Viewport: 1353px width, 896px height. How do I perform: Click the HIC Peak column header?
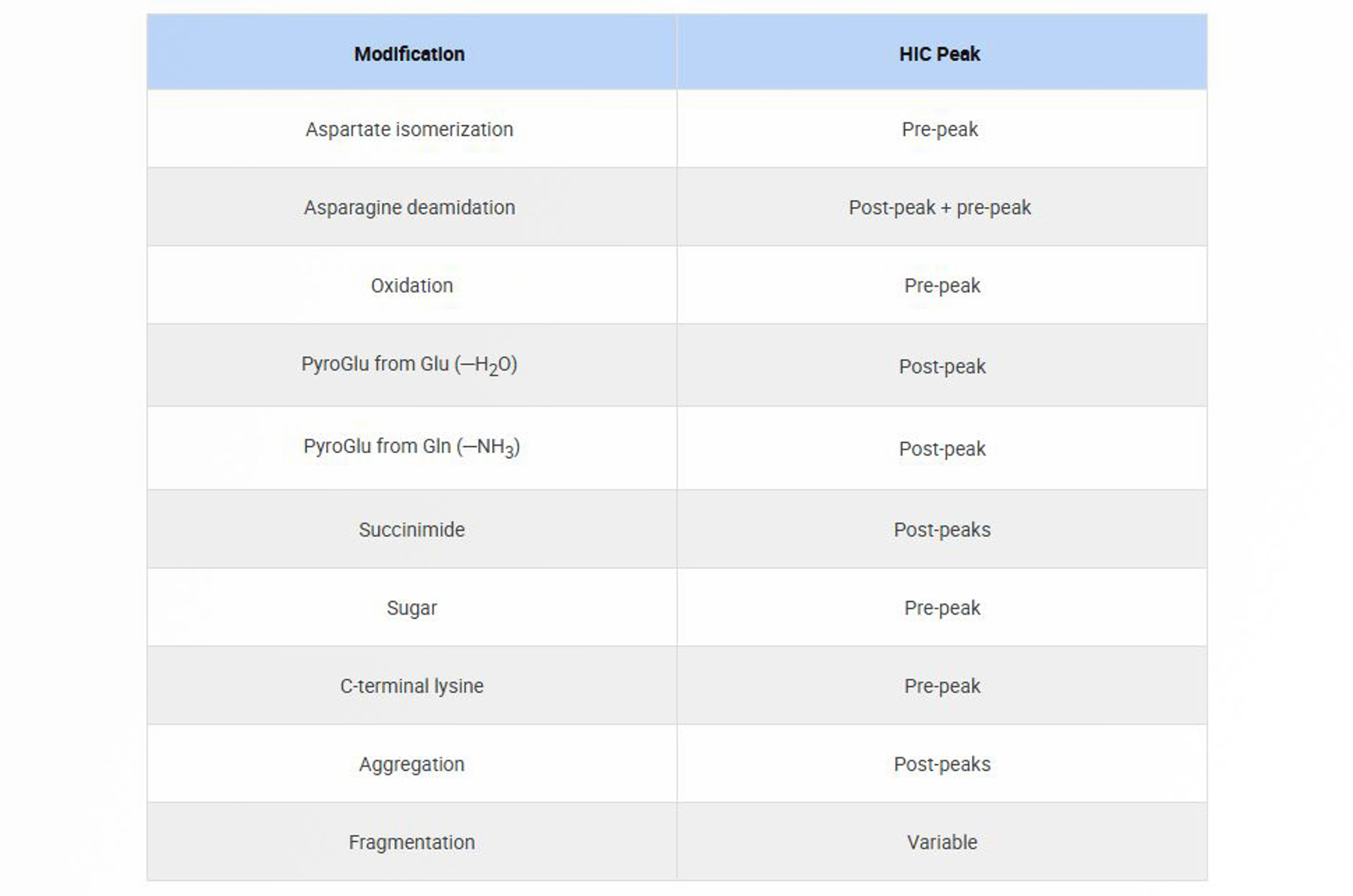(939, 54)
